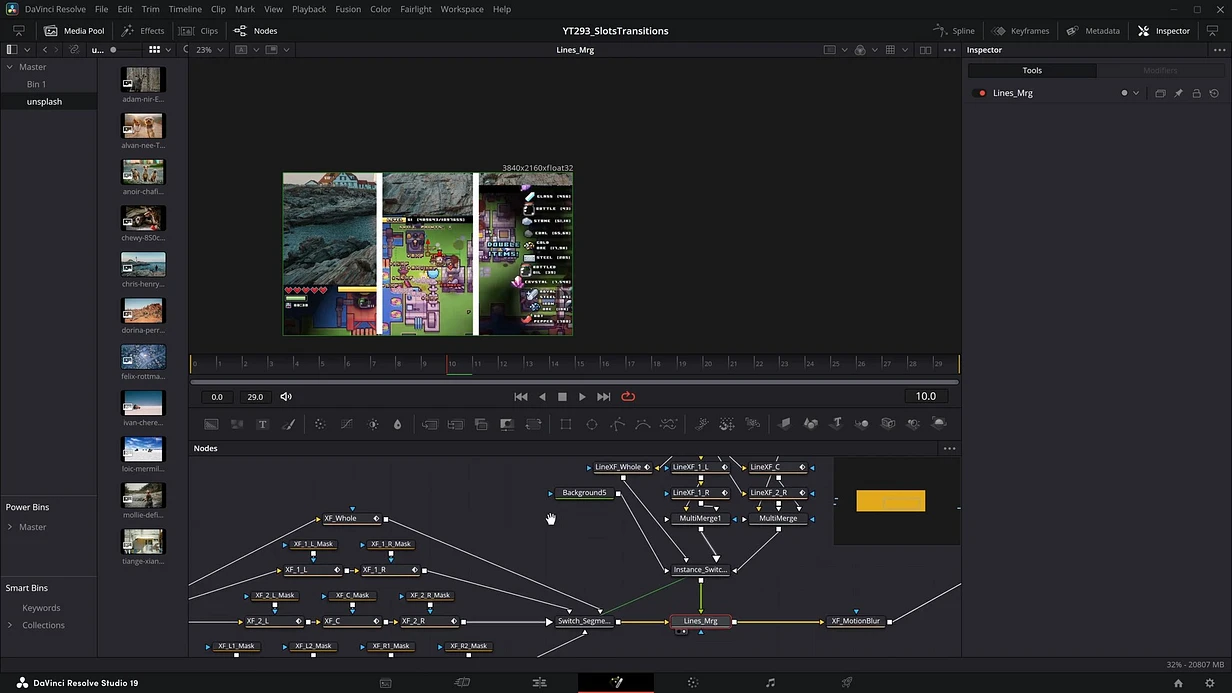Viewport: 1232px width, 693px height.
Task: Open the Playback menu
Action: [309, 9]
